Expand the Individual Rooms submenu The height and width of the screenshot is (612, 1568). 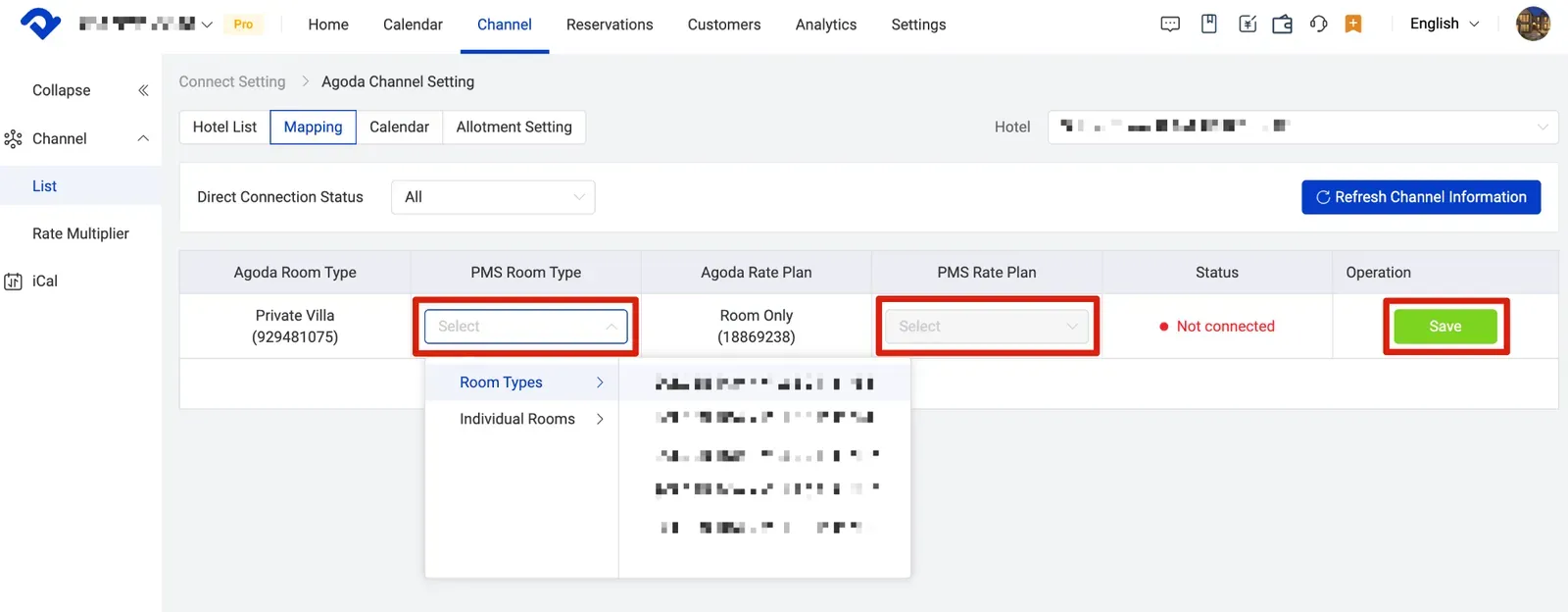pyautogui.click(x=521, y=419)
